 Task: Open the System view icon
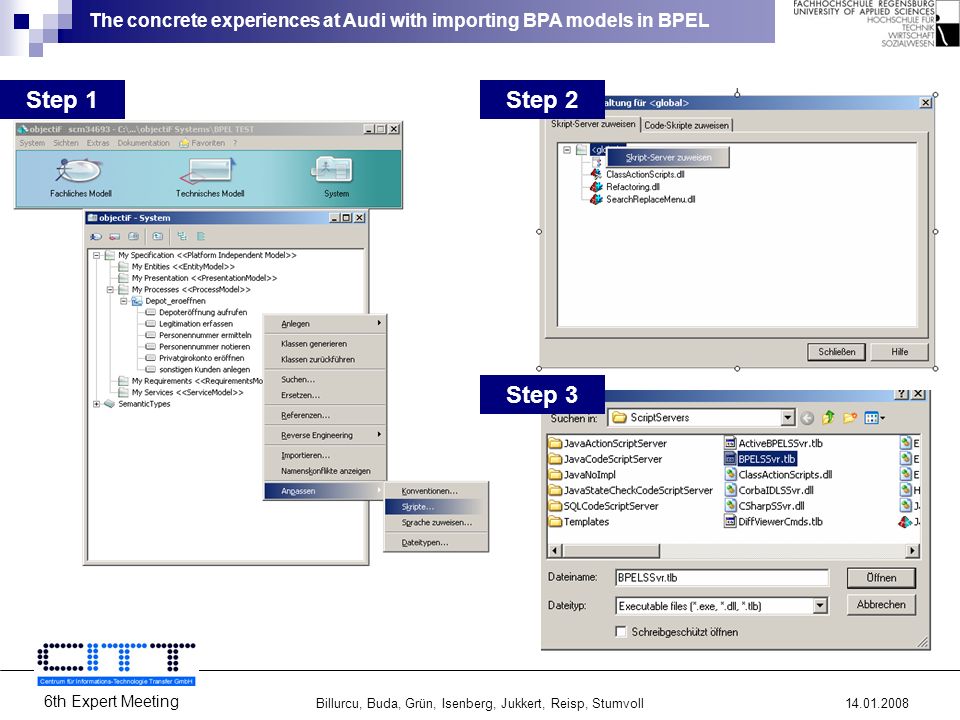334,170
